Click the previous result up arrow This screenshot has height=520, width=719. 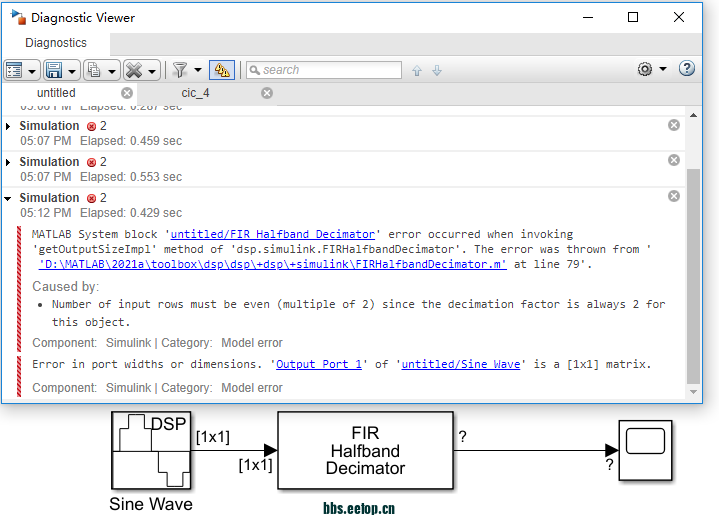[416, 71]
